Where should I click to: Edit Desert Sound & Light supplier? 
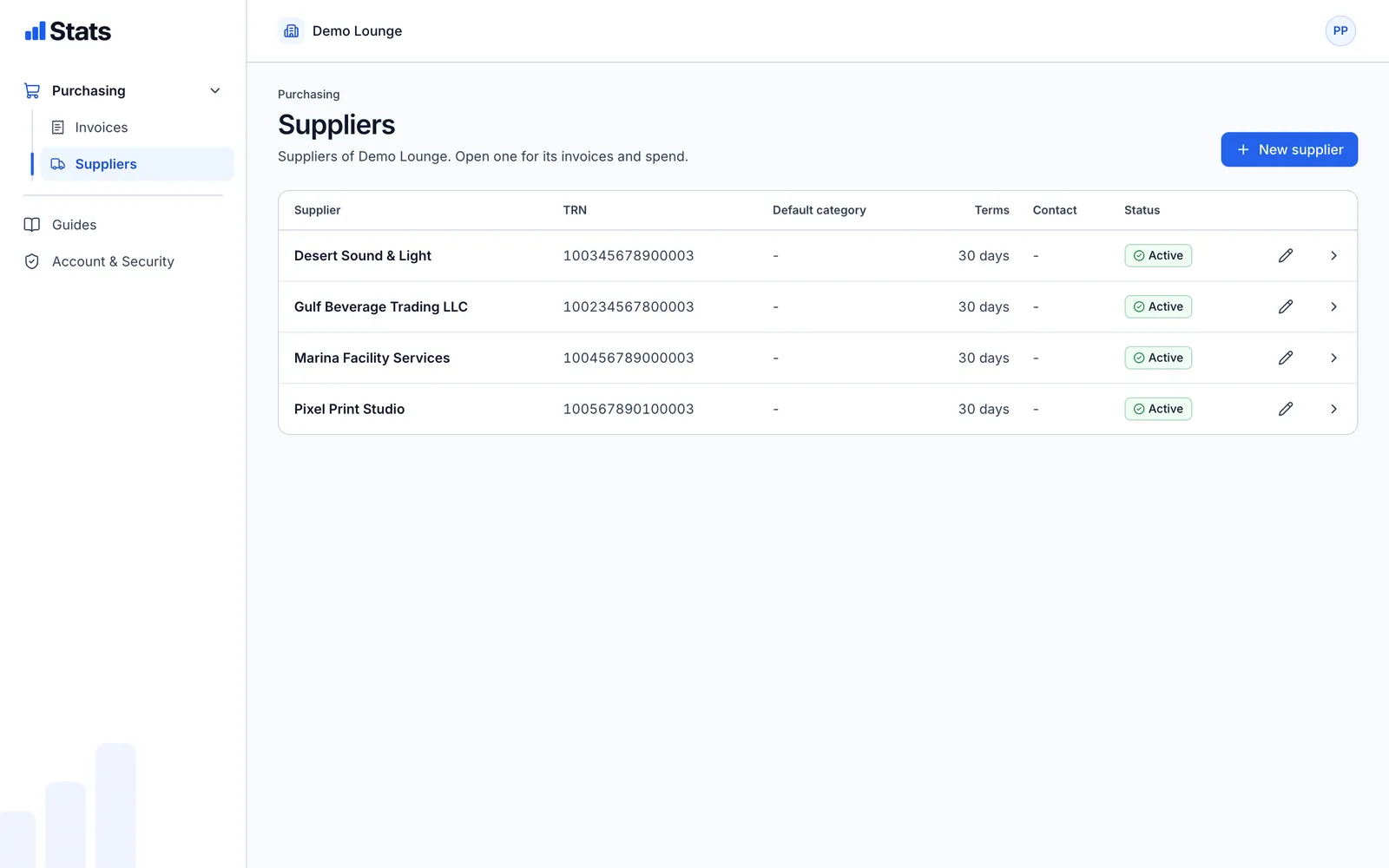click(1286, 255)
